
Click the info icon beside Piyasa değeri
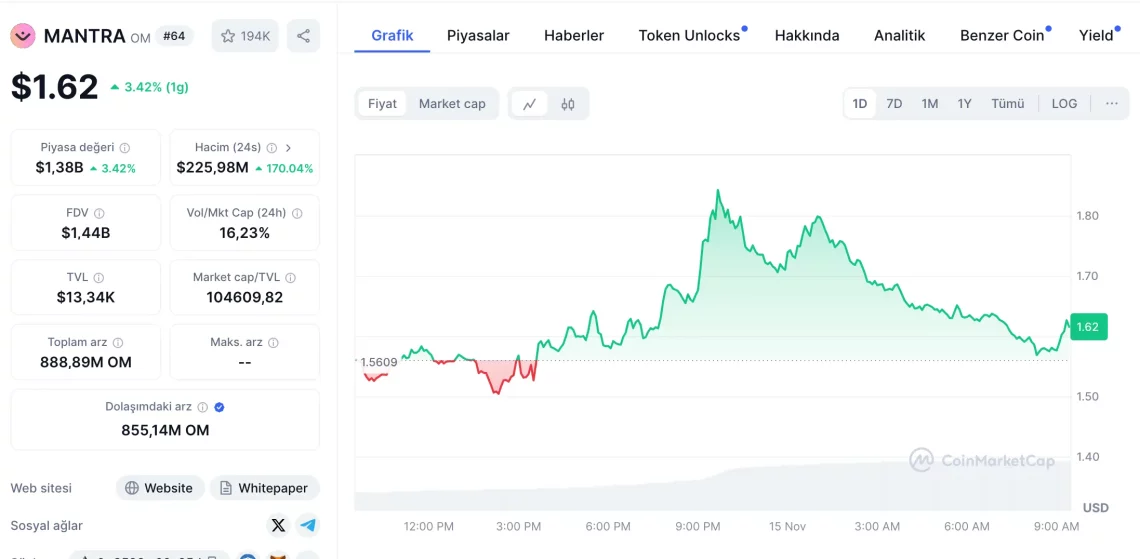tap(125, 148)
